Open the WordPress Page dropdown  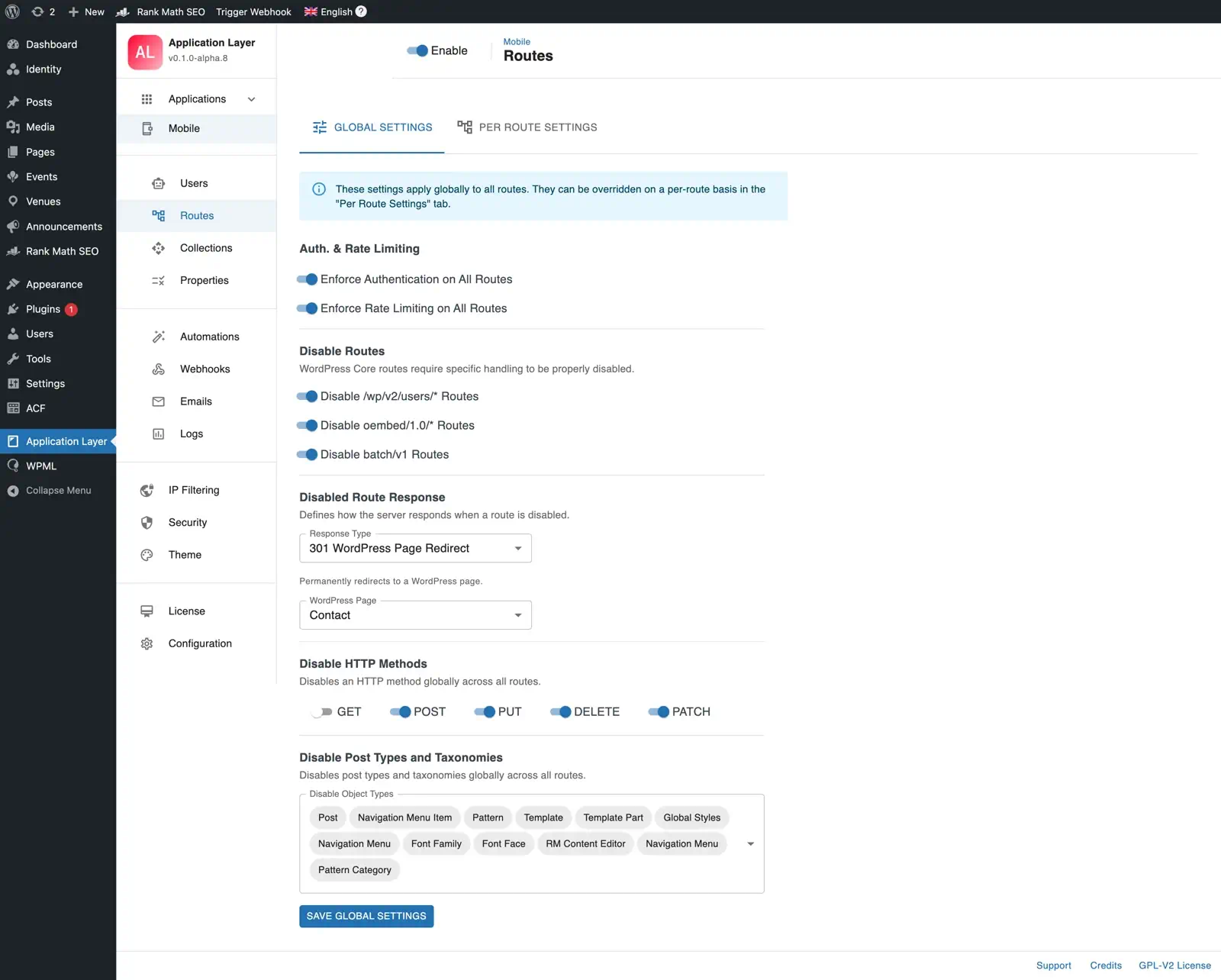pyautogui.click(x=415, y=615)
